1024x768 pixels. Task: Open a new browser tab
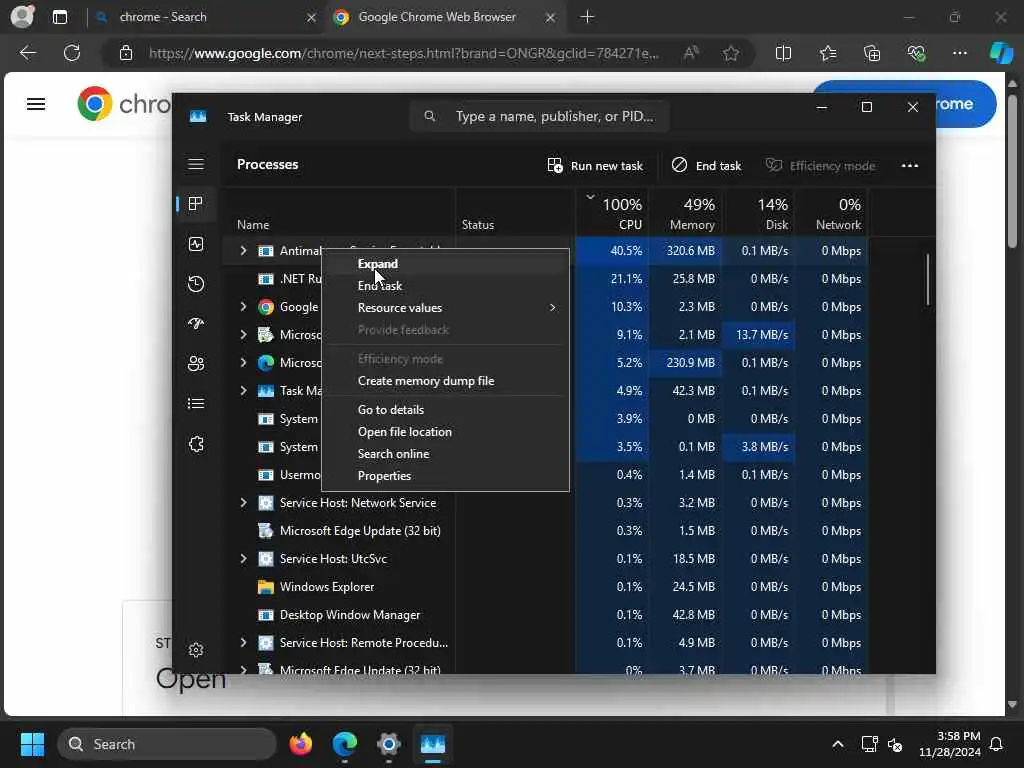[x=587, y=17]
